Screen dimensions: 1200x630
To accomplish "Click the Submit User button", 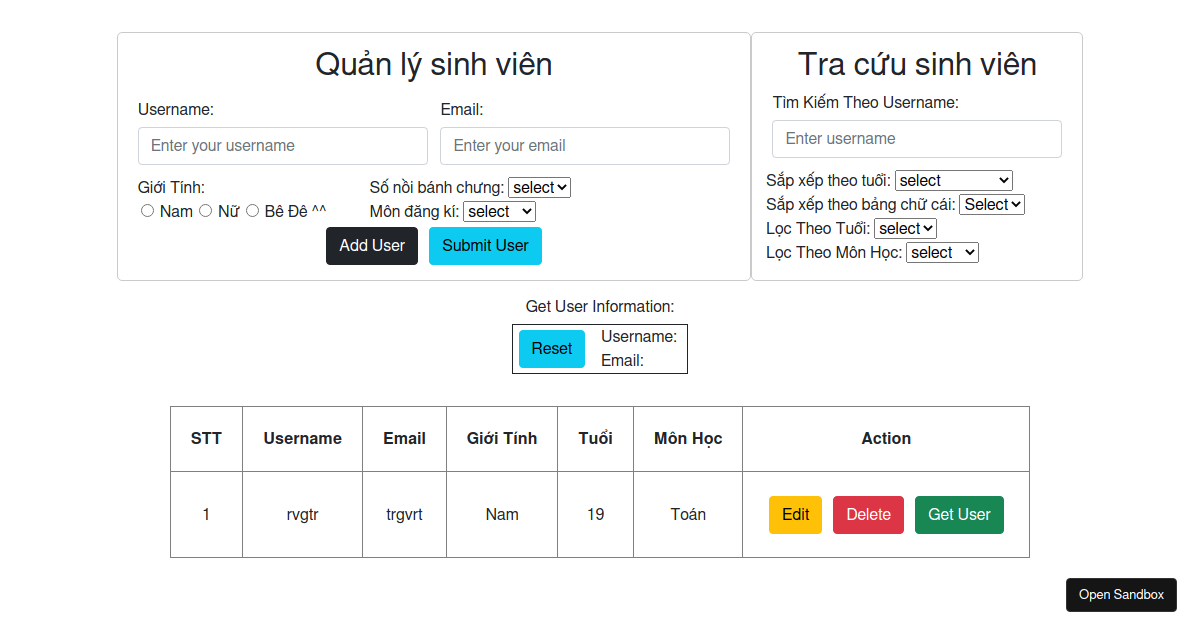I will pyautogui.click(x=485, y=246).
